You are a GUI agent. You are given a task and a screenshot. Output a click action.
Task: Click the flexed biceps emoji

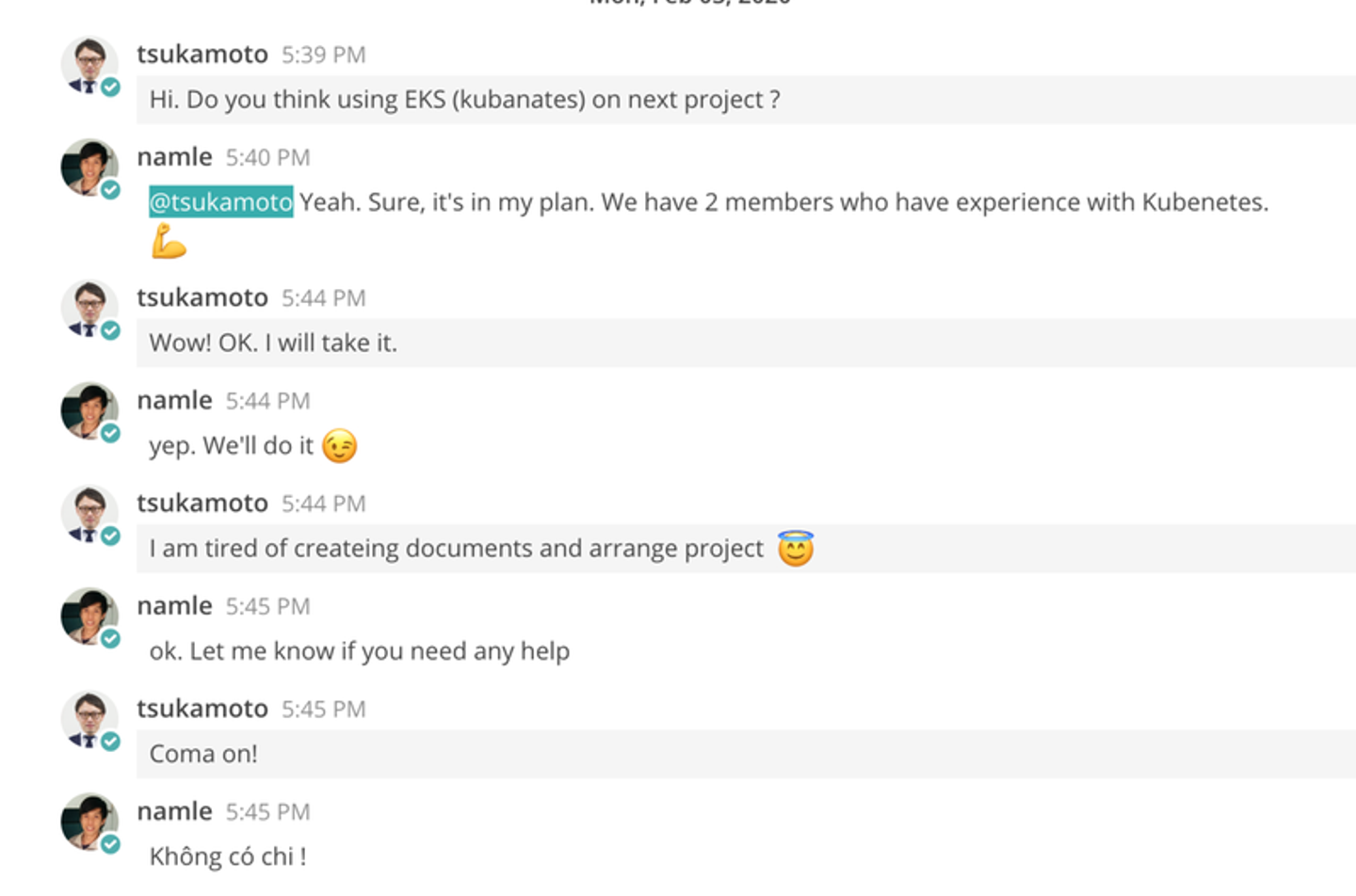click(x=169, y=243)
